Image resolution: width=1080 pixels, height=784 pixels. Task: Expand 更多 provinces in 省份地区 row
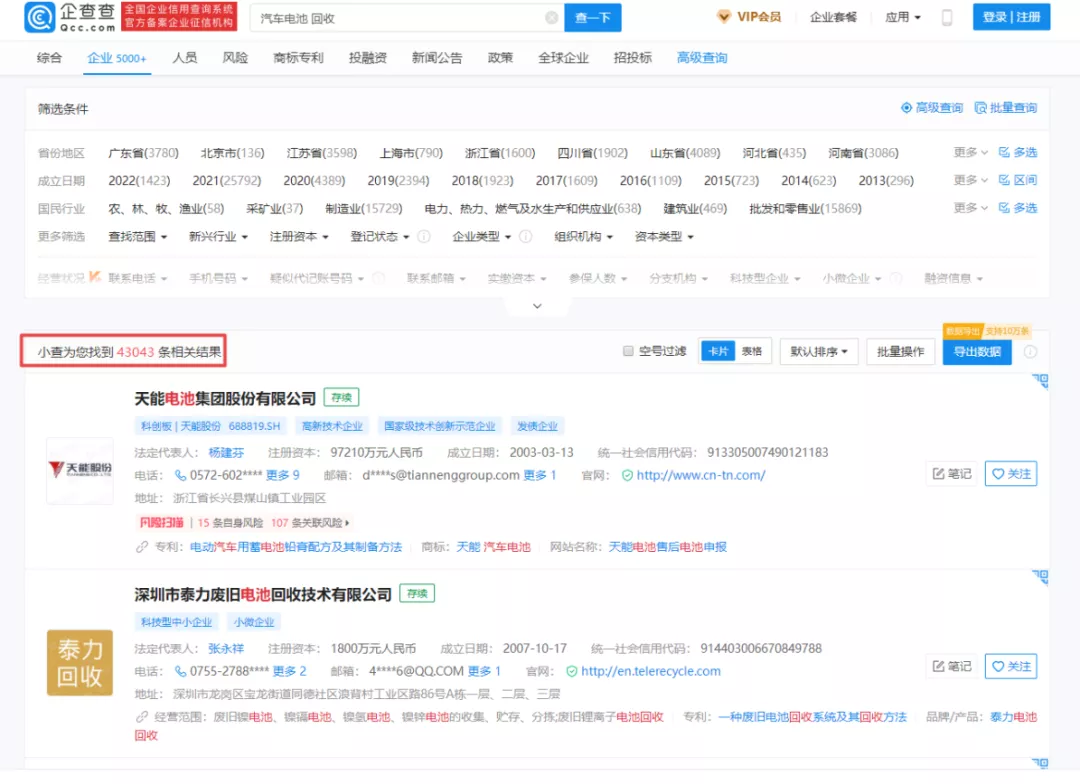(x=970, y=152)
